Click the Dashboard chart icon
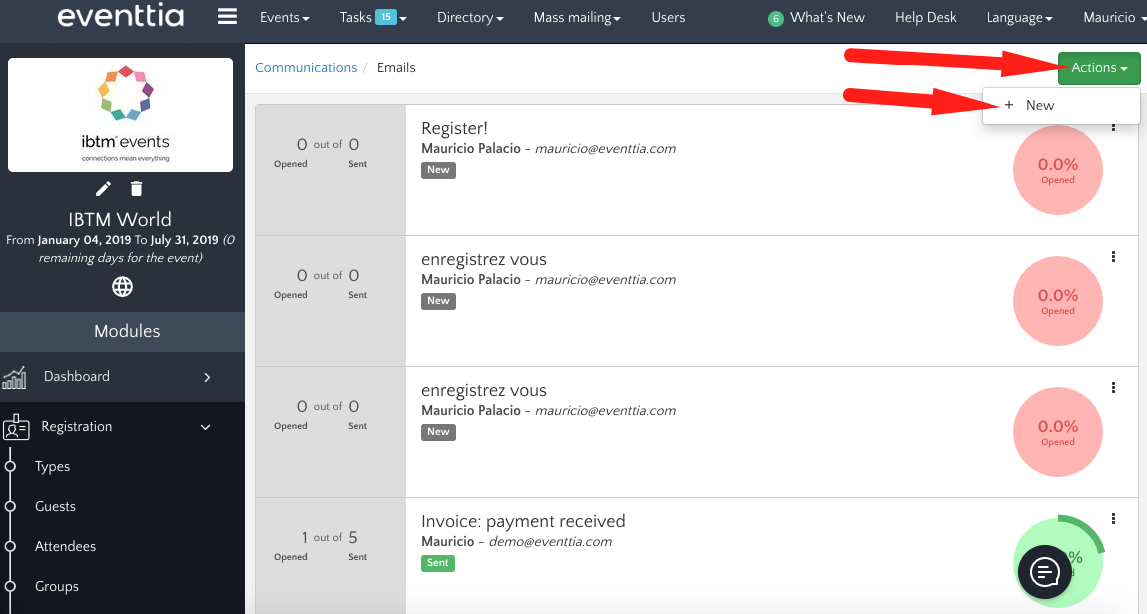This screenshot has height=614, width=1147. [15, 377]
